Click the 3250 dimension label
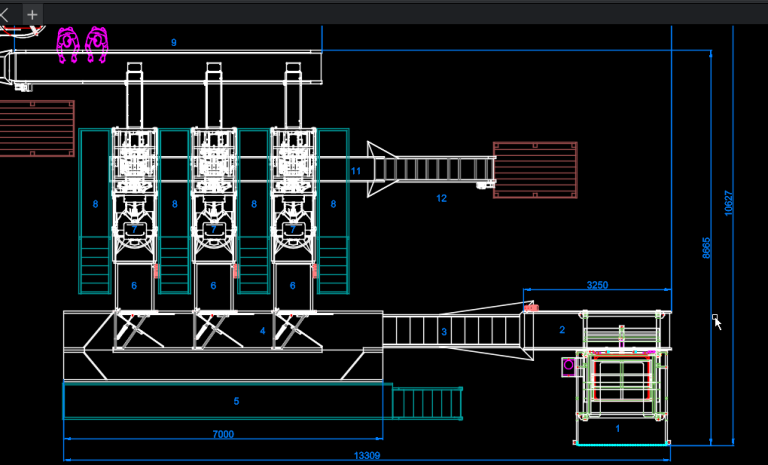 pos(596,285)
